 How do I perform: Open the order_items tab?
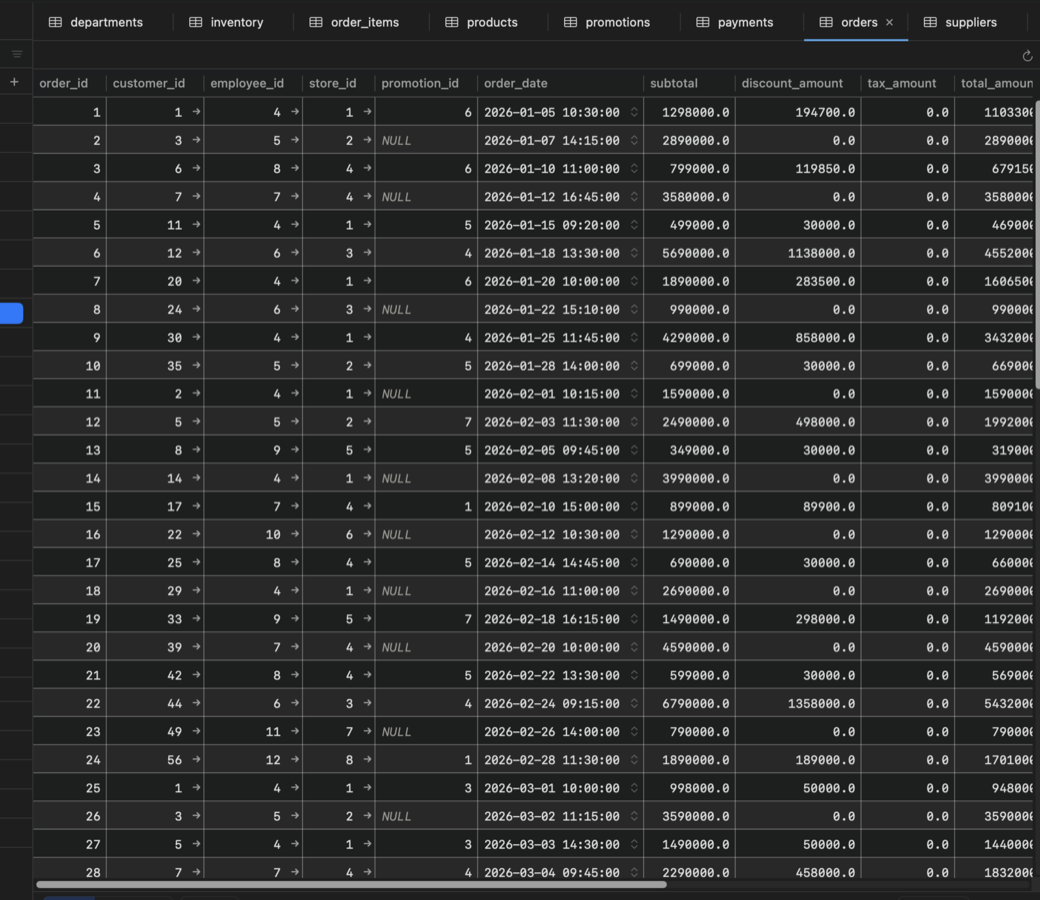pyautogui.click(x=354, y=22)
